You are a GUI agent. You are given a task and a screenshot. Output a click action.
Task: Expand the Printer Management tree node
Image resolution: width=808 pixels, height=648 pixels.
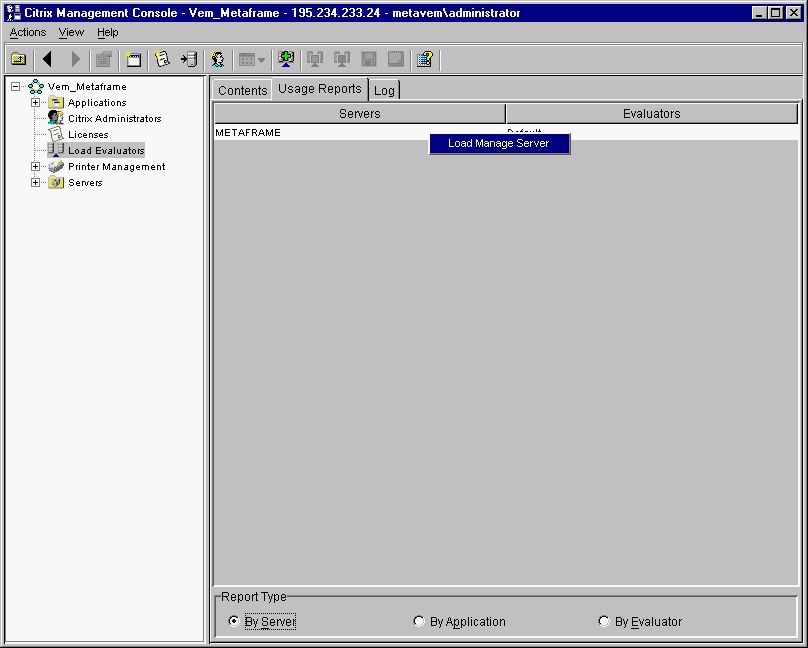click(36, 166)
